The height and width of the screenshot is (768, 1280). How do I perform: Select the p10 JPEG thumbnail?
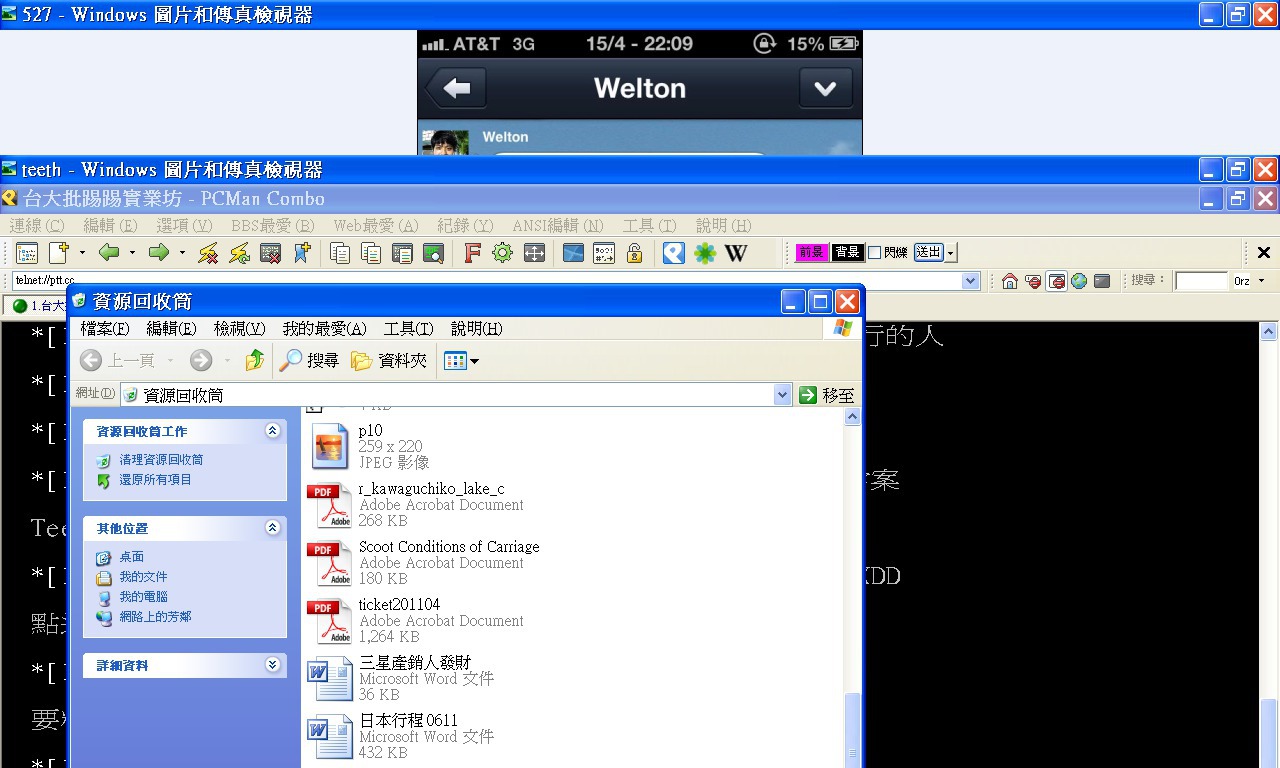(x=329, y=446)
